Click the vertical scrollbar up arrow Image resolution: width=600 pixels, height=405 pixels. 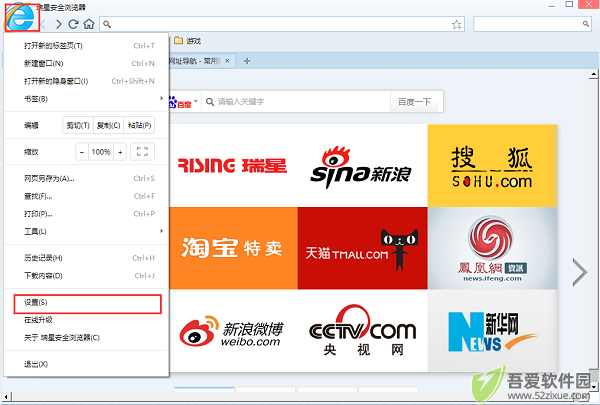[593, 74]
